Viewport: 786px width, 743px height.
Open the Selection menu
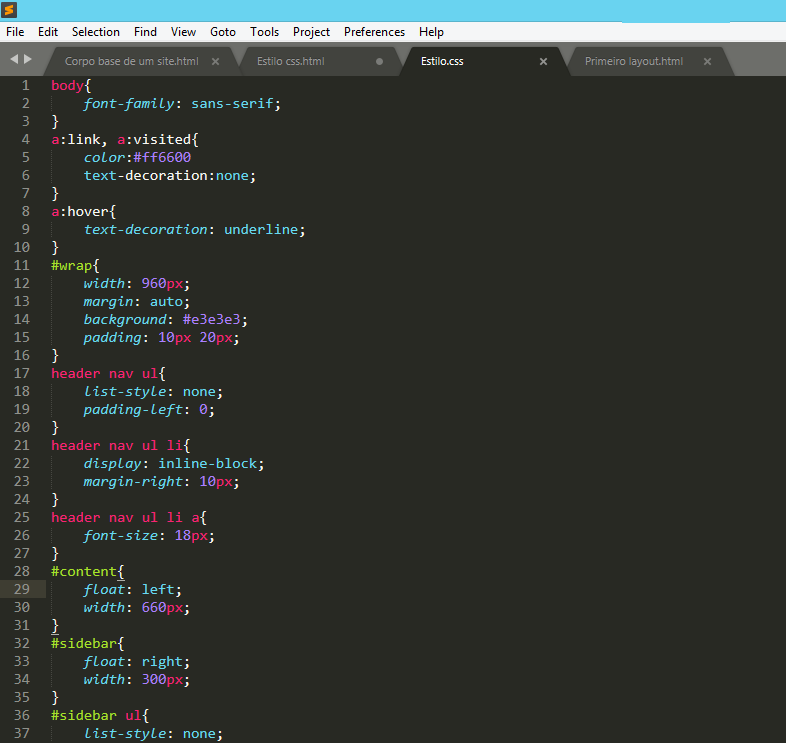[x=95, y=32]
